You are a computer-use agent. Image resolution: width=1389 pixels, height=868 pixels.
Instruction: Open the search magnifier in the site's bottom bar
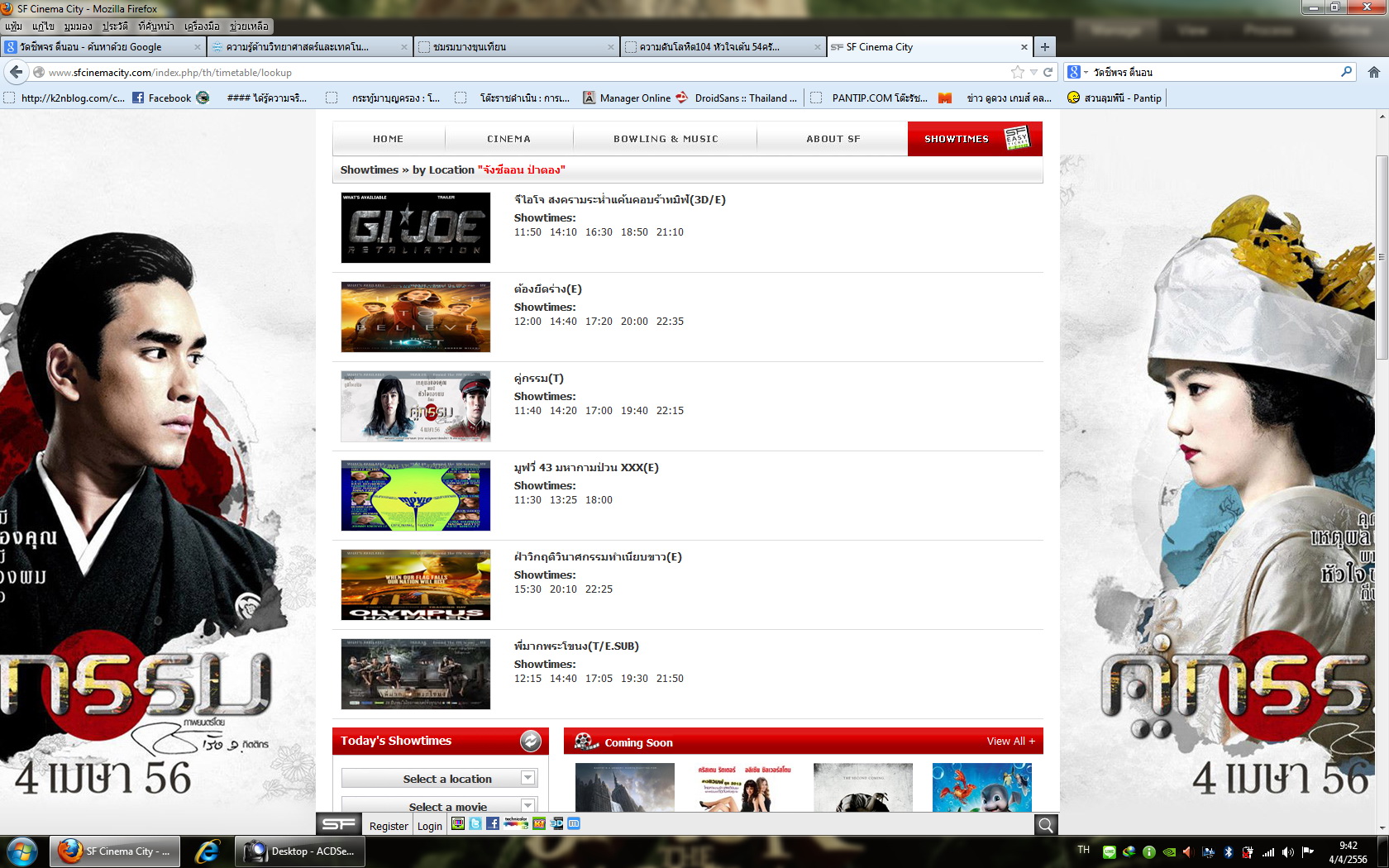[x=1046, y=824]
